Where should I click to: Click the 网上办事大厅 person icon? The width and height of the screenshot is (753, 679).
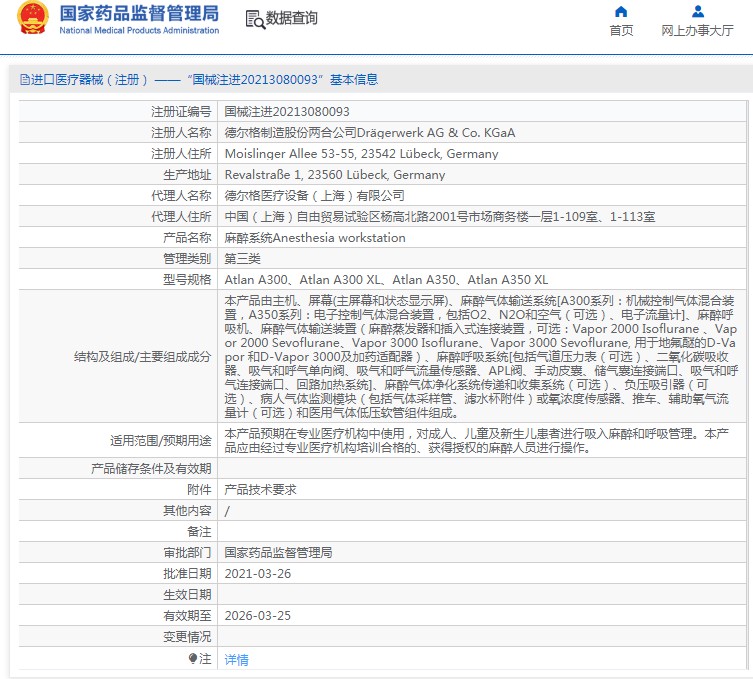coord(698,12)
